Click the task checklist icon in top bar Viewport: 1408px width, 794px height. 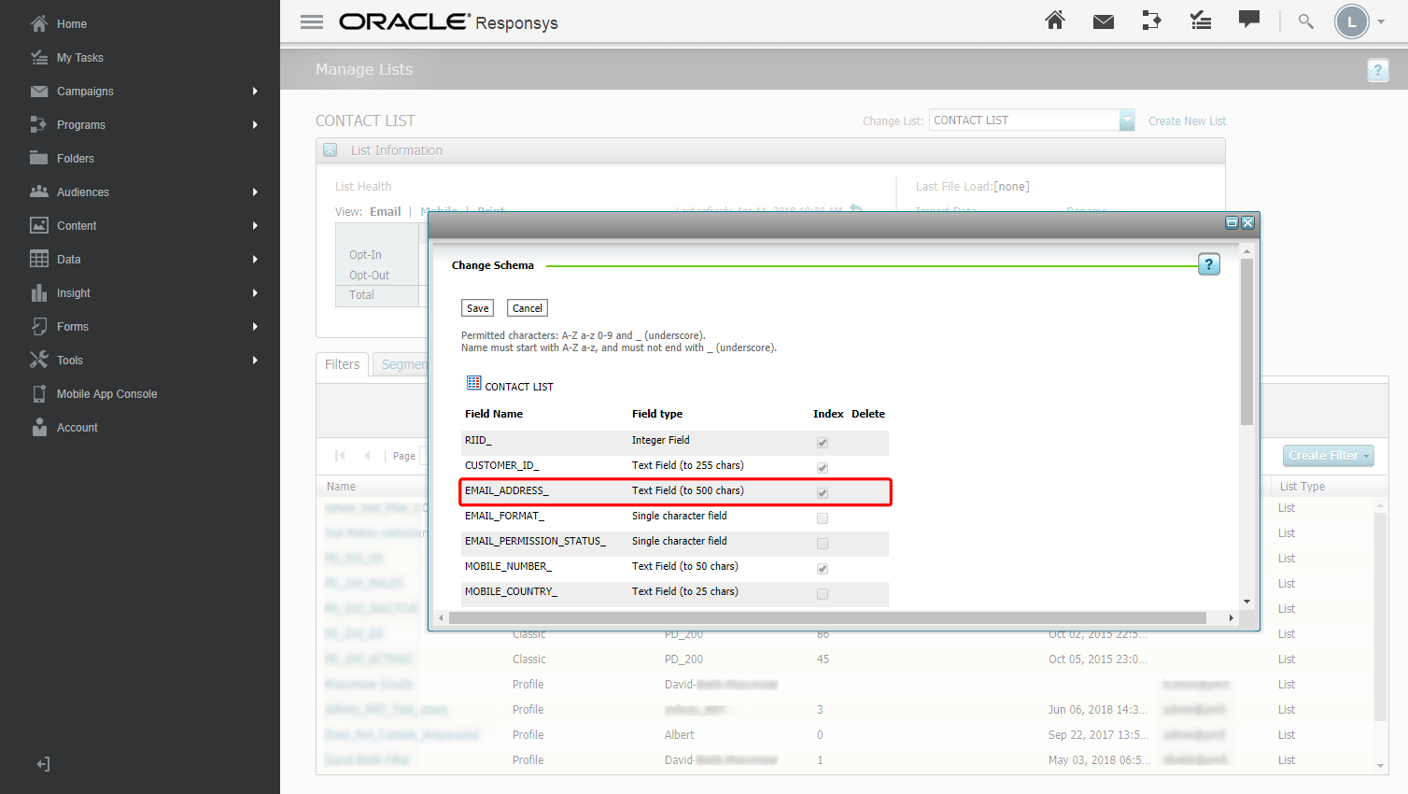[1201, 20]
